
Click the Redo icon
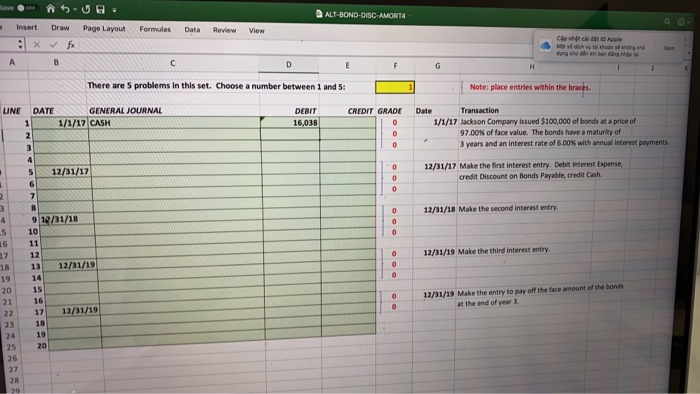(86, 9)
